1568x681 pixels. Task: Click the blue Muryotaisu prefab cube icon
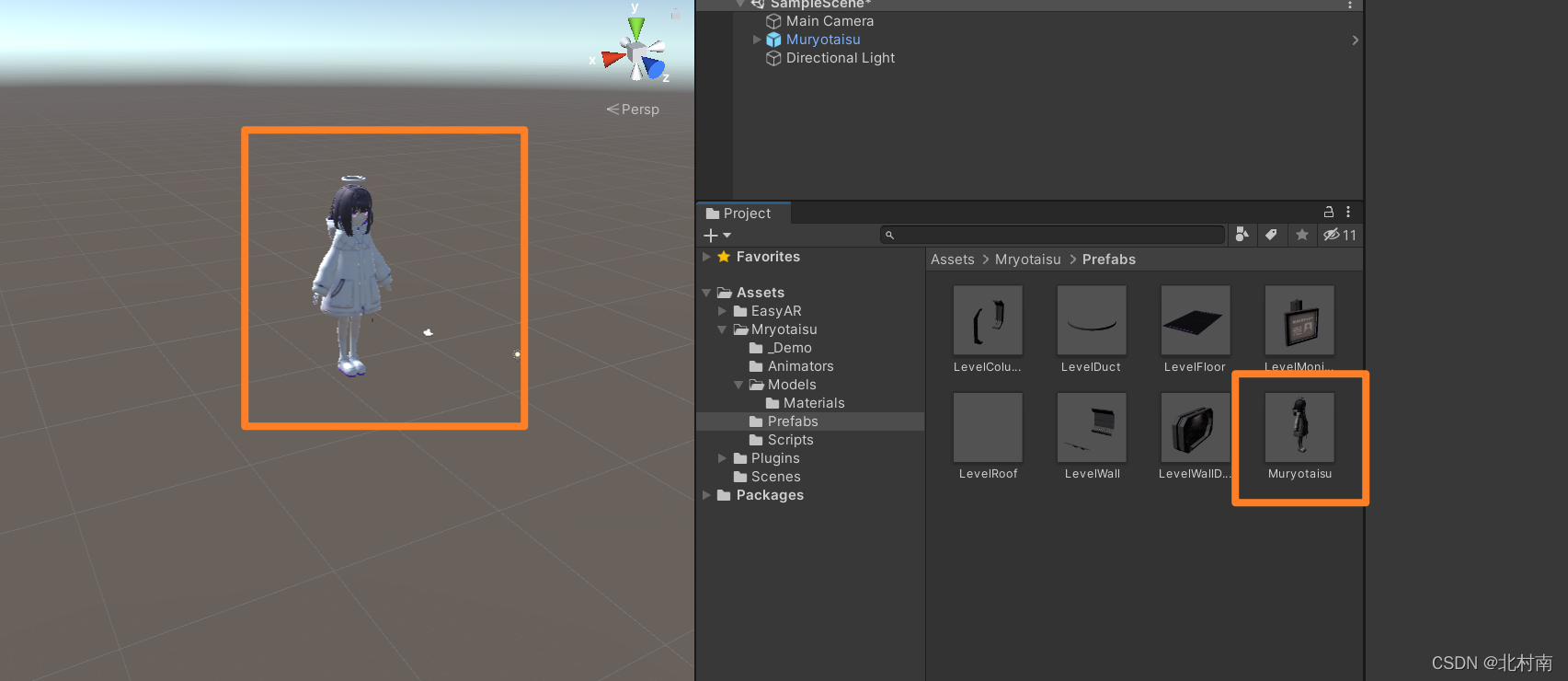[x=774, y=40]
